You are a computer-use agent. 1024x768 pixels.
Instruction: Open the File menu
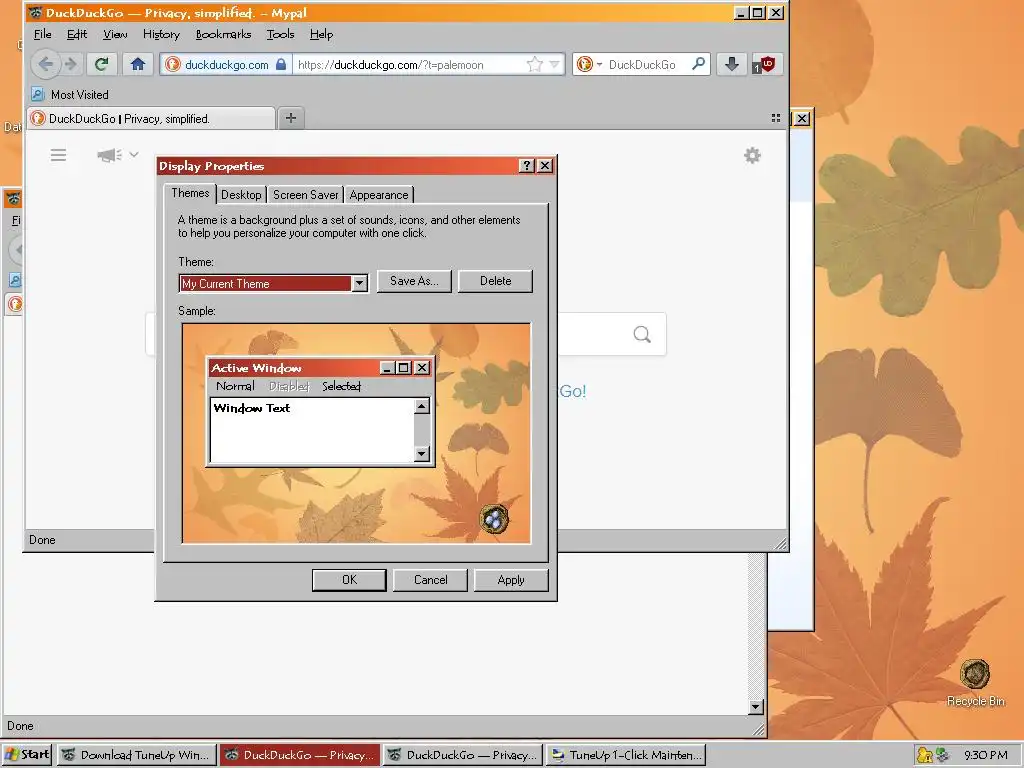(42, 34)
